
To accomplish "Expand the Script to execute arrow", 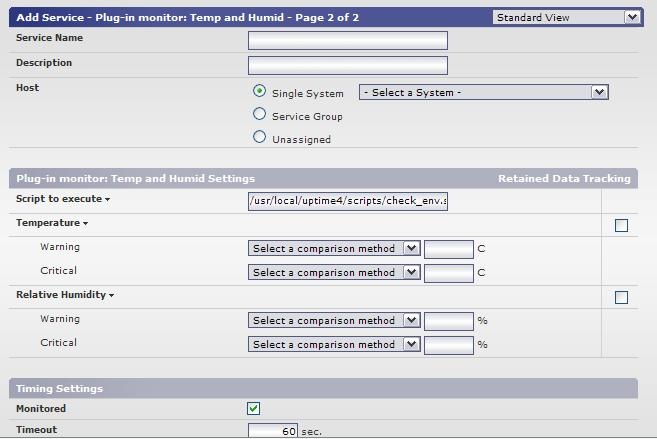I will click(108, 200).
